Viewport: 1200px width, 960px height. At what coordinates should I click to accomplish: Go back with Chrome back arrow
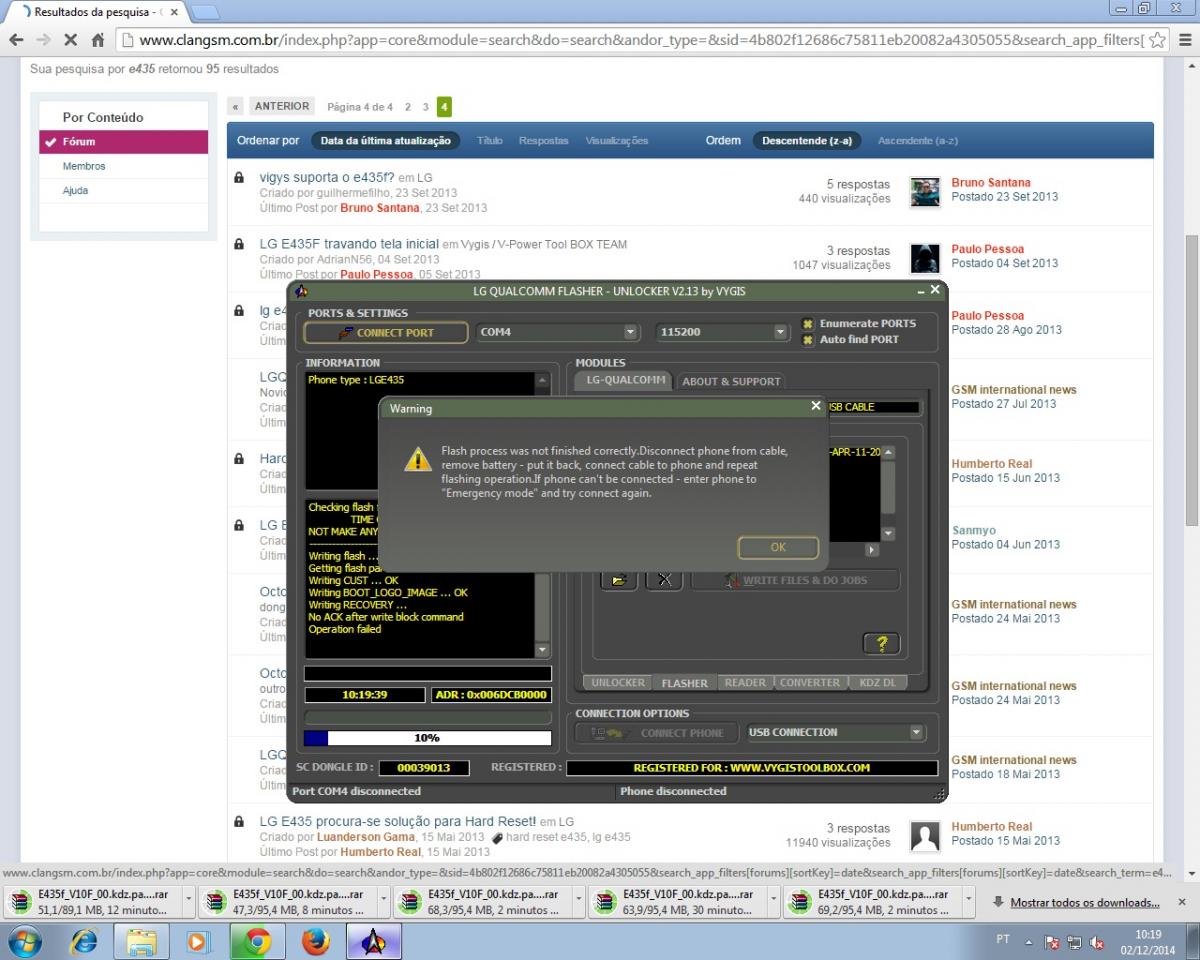point(16,40)
